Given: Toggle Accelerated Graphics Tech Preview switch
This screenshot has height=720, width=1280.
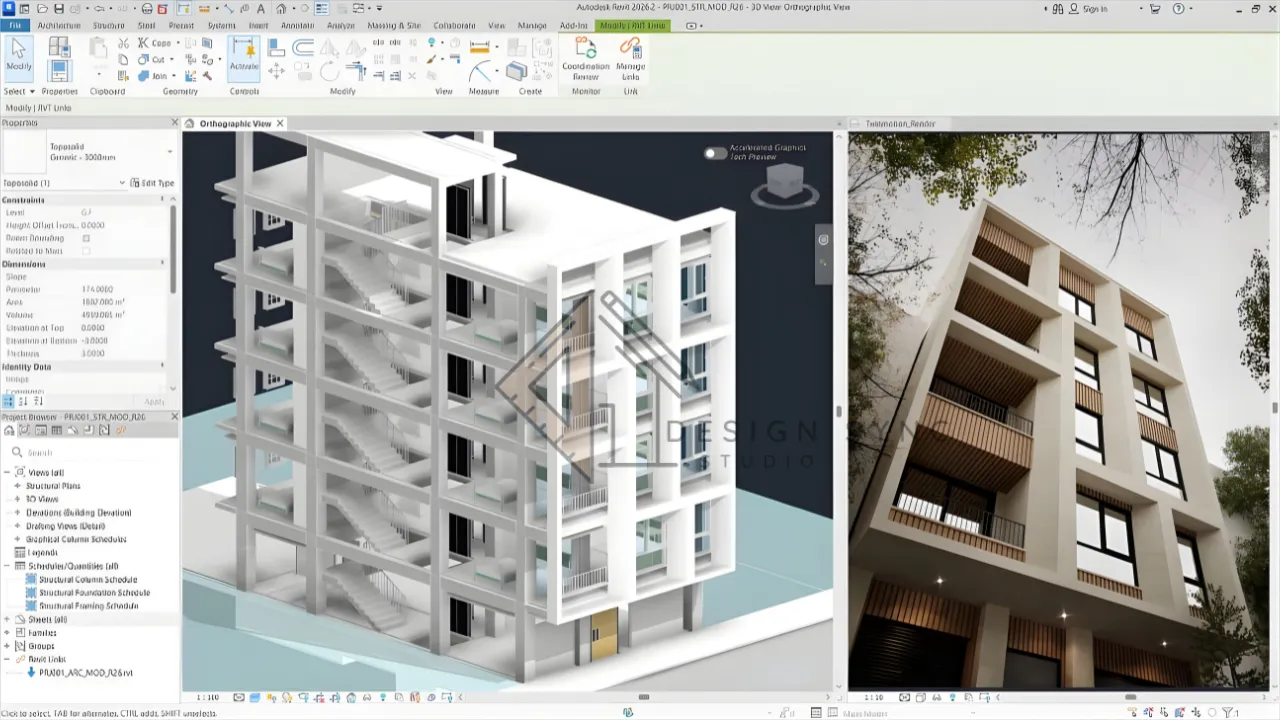Looking at the screenshot, I should pyautogui.click(x=715, y=153).
